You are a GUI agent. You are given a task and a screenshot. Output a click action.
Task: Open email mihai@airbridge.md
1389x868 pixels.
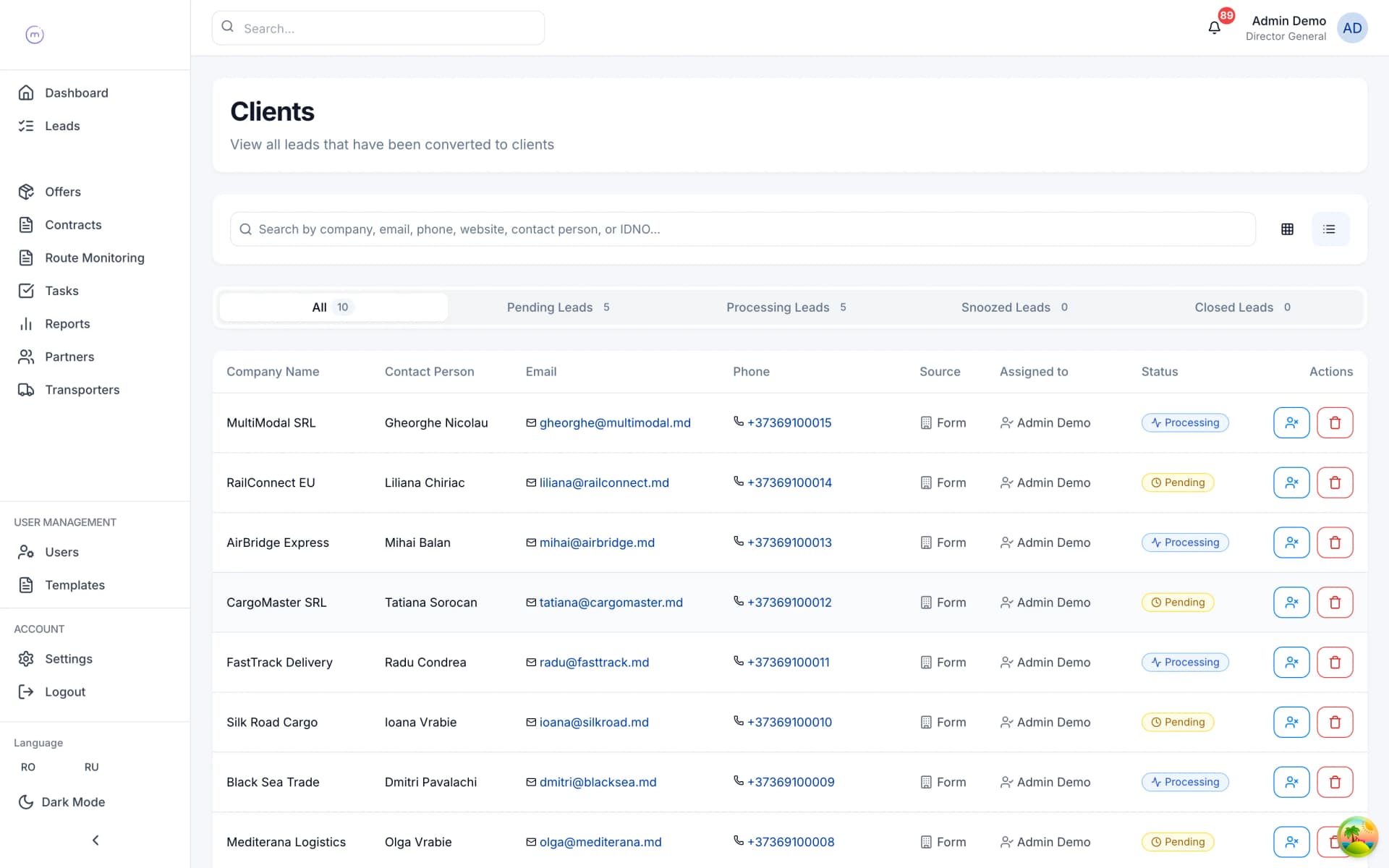[x=597, y=542]
